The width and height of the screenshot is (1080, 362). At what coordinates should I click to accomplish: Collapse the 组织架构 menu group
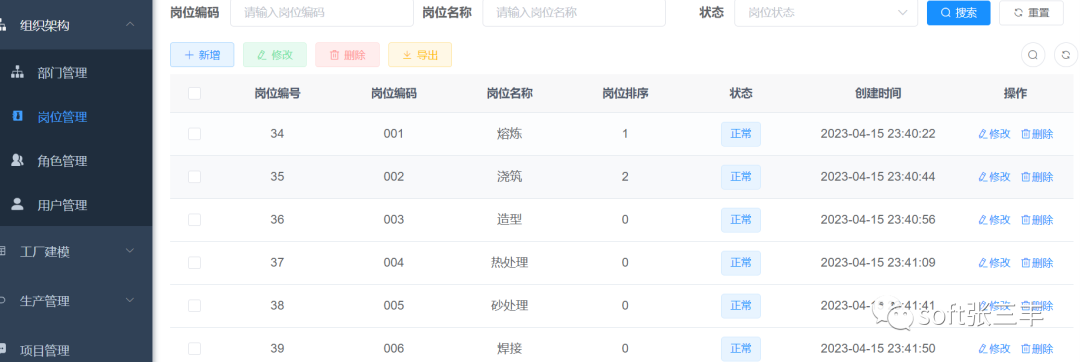(129, 25)
